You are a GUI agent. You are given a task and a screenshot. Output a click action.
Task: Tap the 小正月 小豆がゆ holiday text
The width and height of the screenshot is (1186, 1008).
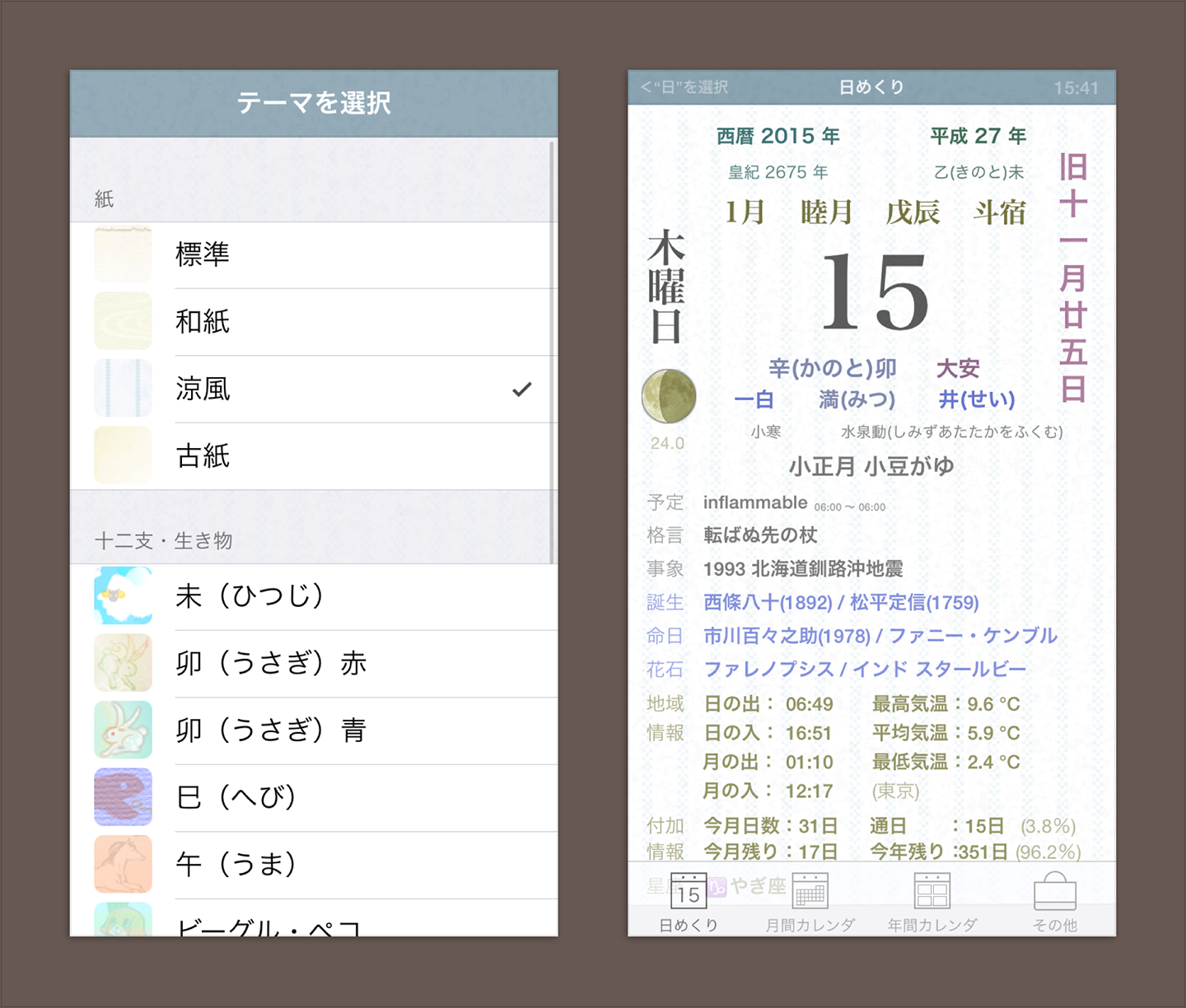pyautogui.click(x=871, y=467)
